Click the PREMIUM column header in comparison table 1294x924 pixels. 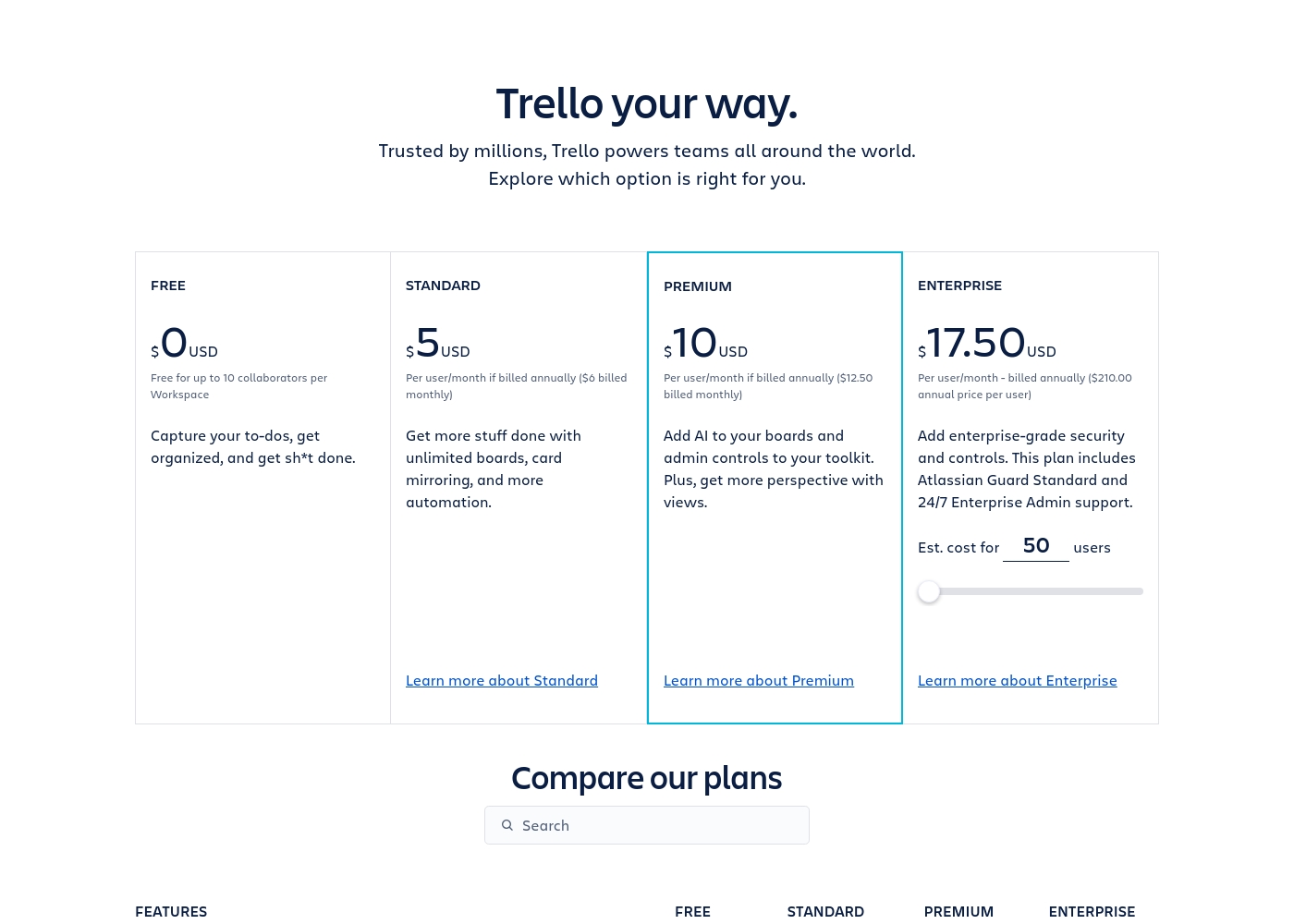pyautogui.click(x=958, y=911)
